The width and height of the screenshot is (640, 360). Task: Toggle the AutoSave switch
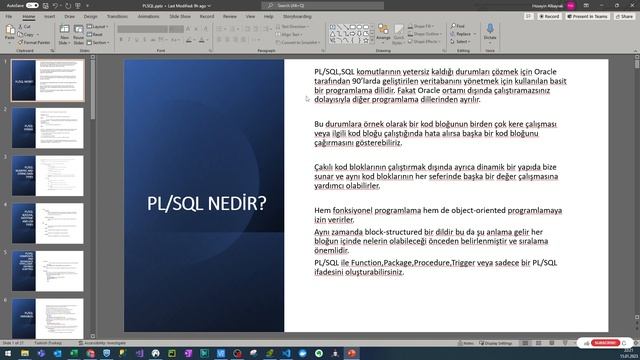pyautogui.click(x=32, y=6)
